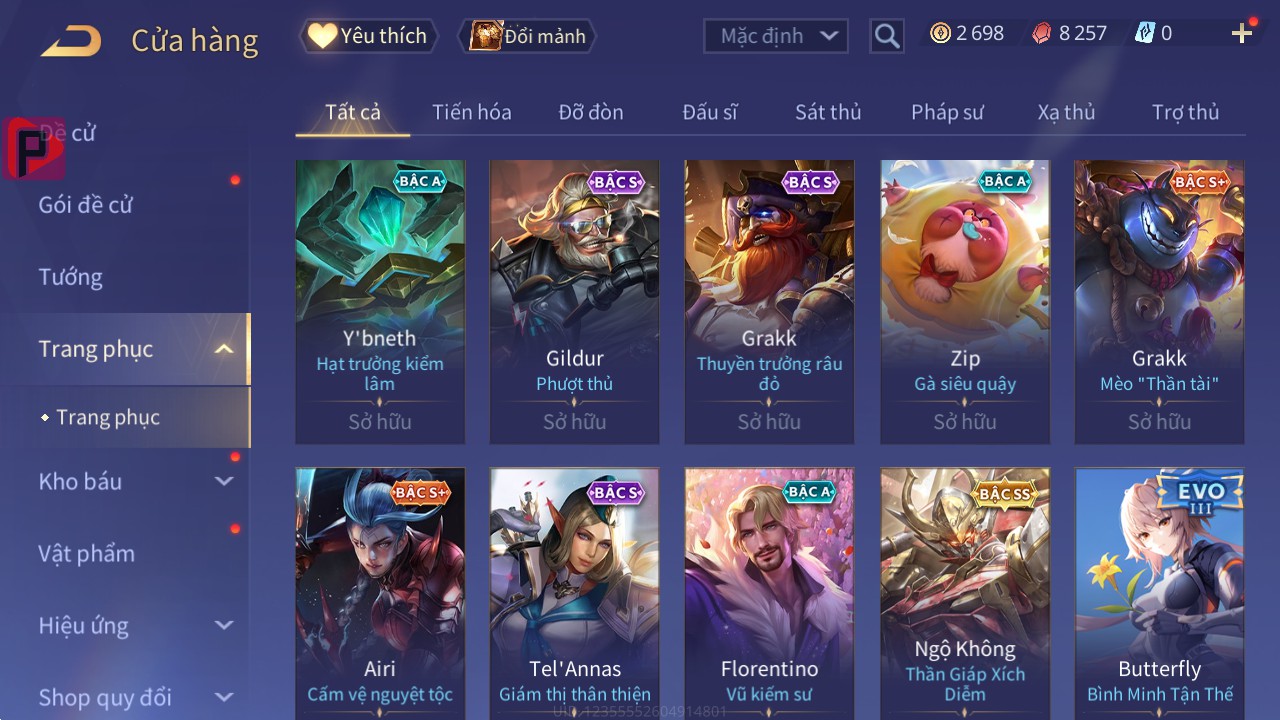Expand the Kho báu sidebar section
This screenshot has height=720, width=1280.
[224, 481]
